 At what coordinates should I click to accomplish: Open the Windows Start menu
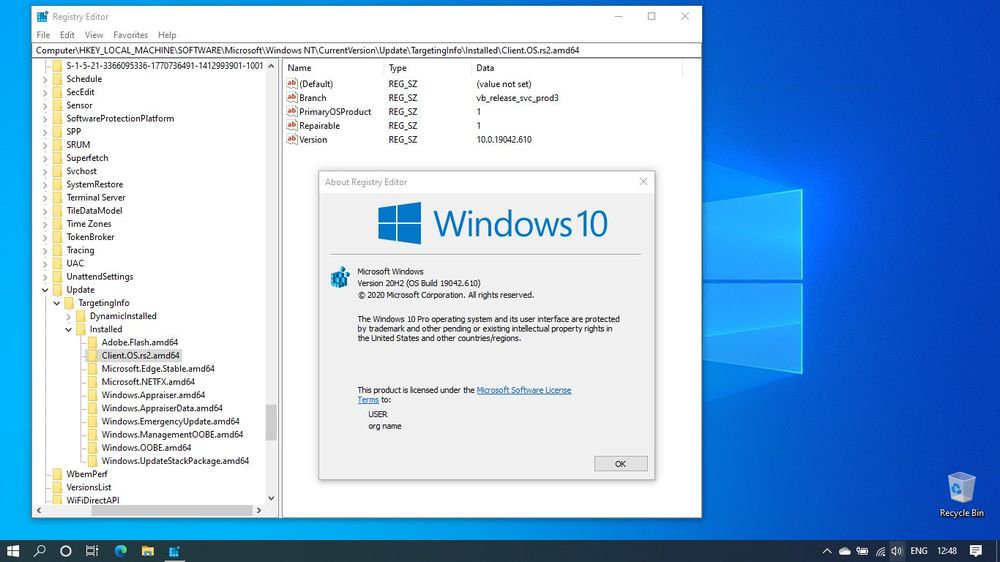(13, 551)
